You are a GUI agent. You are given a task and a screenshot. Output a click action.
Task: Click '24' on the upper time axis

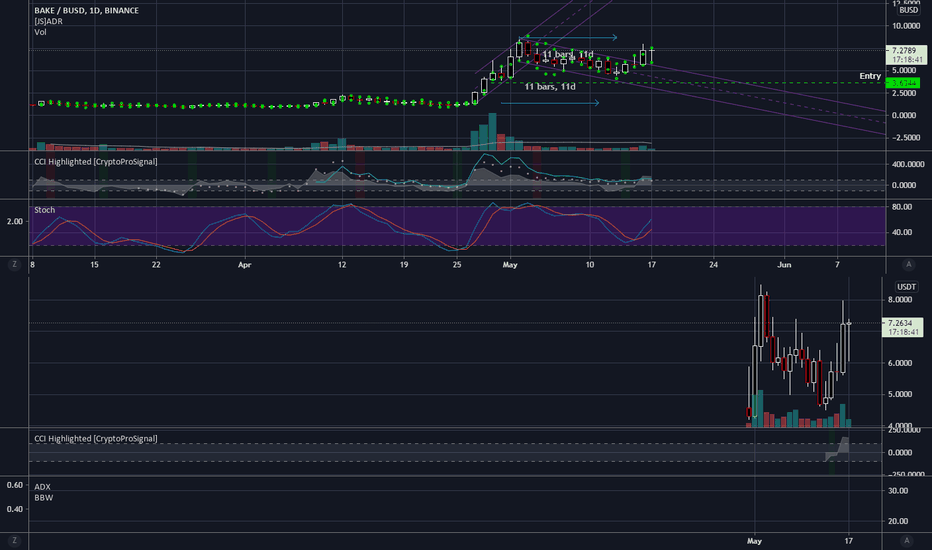[713, 265]
